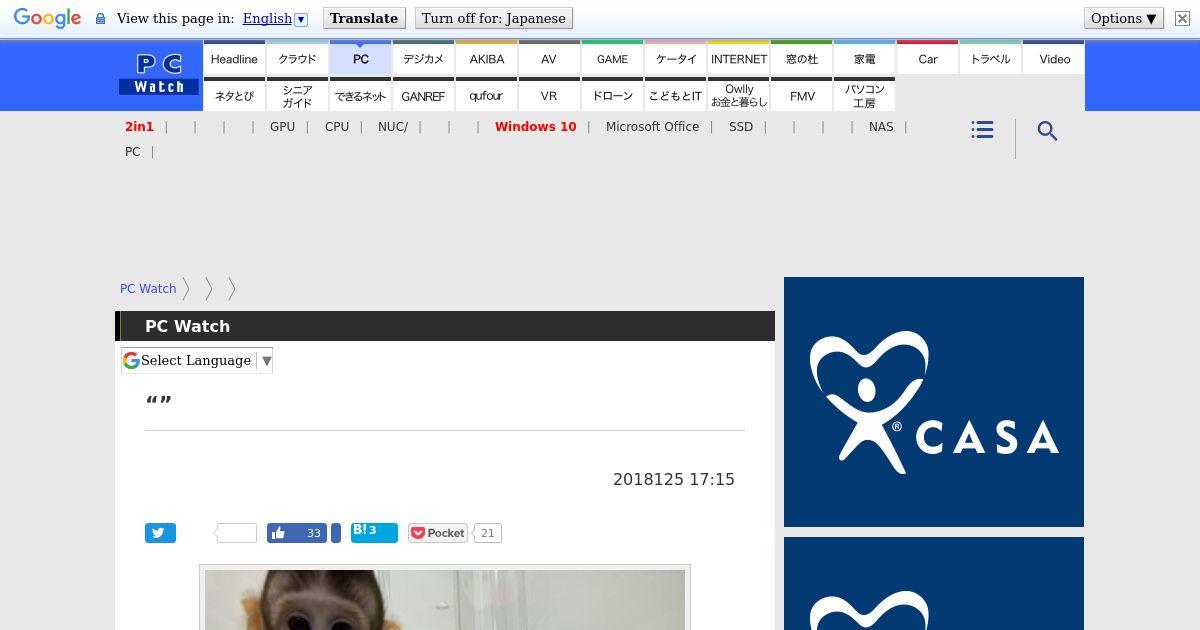Share article via Twitter bird button
Screen dimensions: 1200x630
click(x=160, y=533)
